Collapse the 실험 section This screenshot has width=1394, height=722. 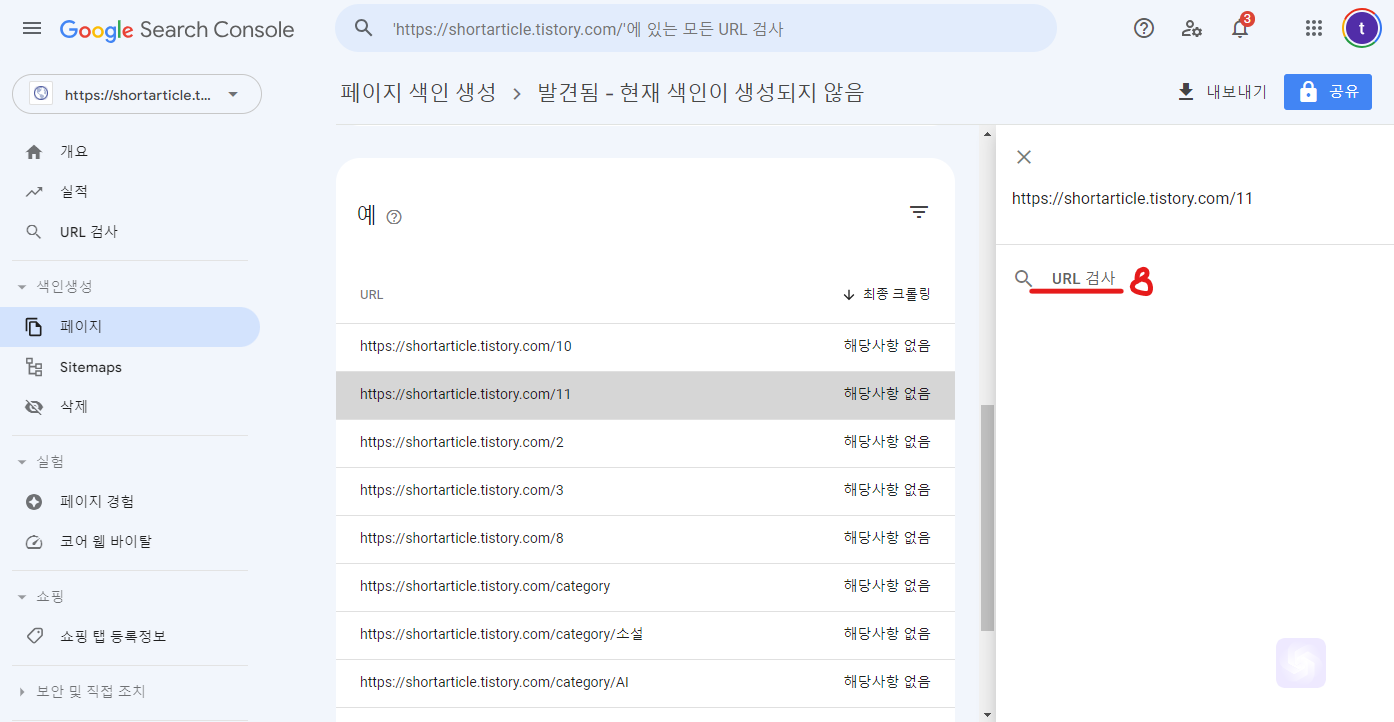pos(22,462)
